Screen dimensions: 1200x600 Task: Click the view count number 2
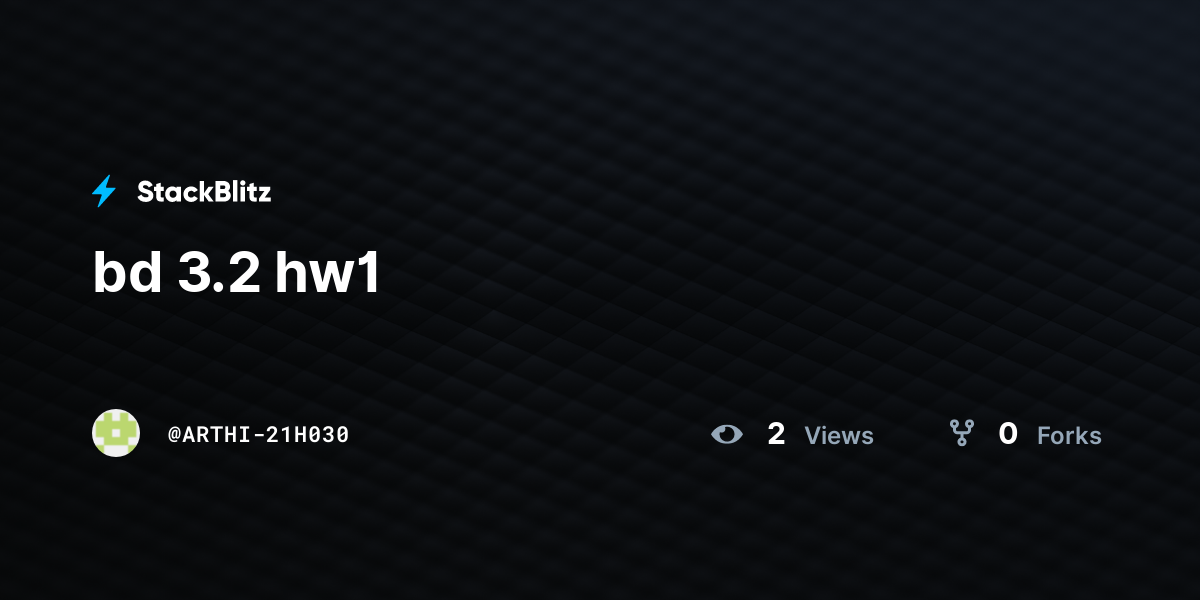[x=776, y=434]
